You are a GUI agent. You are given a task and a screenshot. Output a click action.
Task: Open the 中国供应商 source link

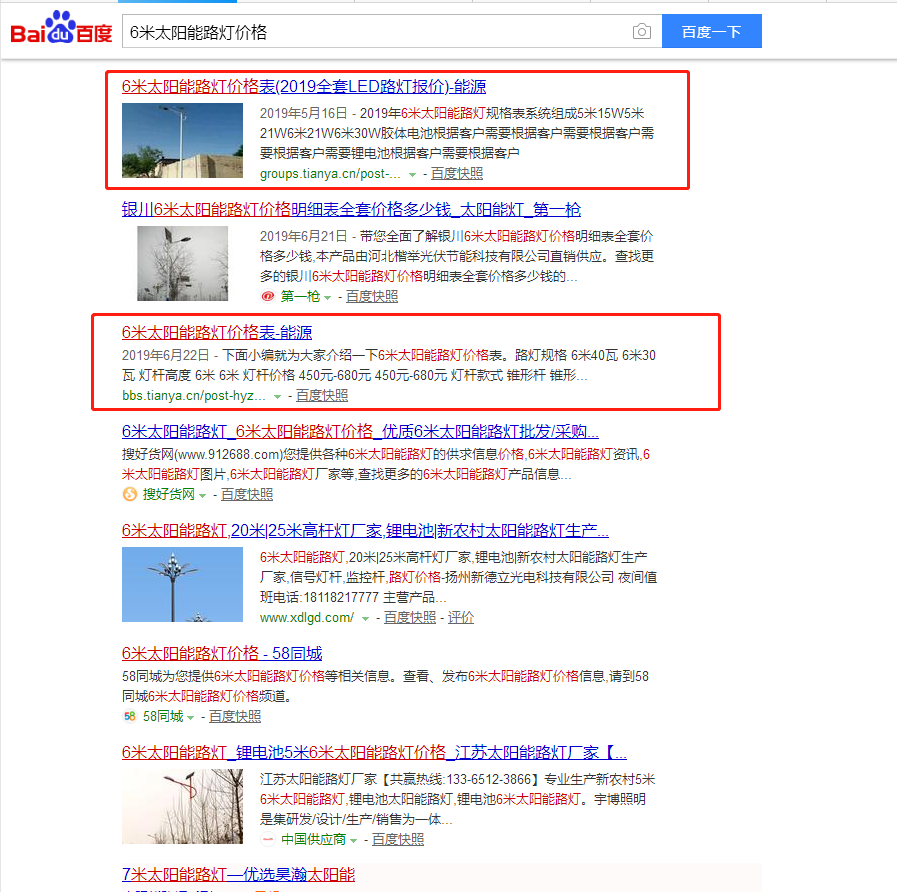pyautogui.click(x=313, y=839)
